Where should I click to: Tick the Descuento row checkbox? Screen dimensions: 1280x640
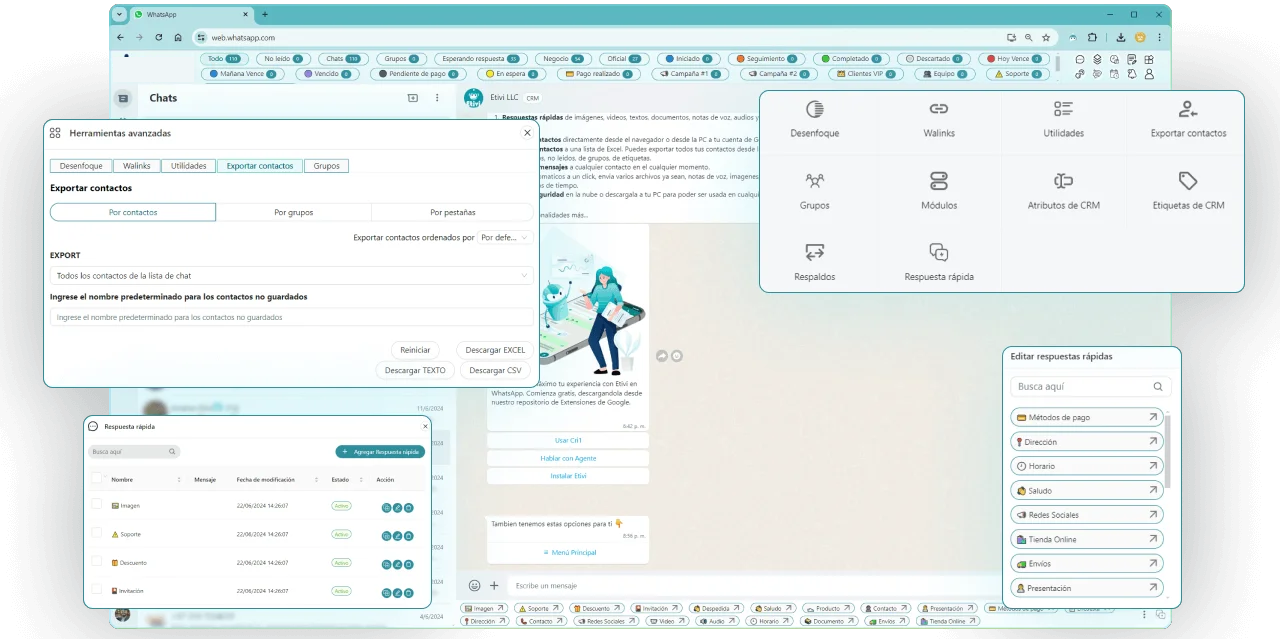pos(97,562)
